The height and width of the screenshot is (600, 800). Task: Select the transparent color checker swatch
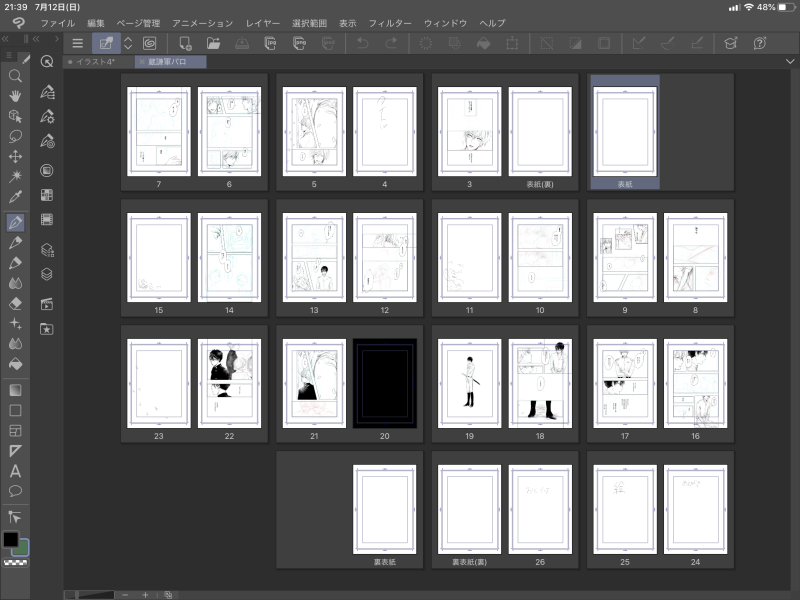(x=14, y=564)
